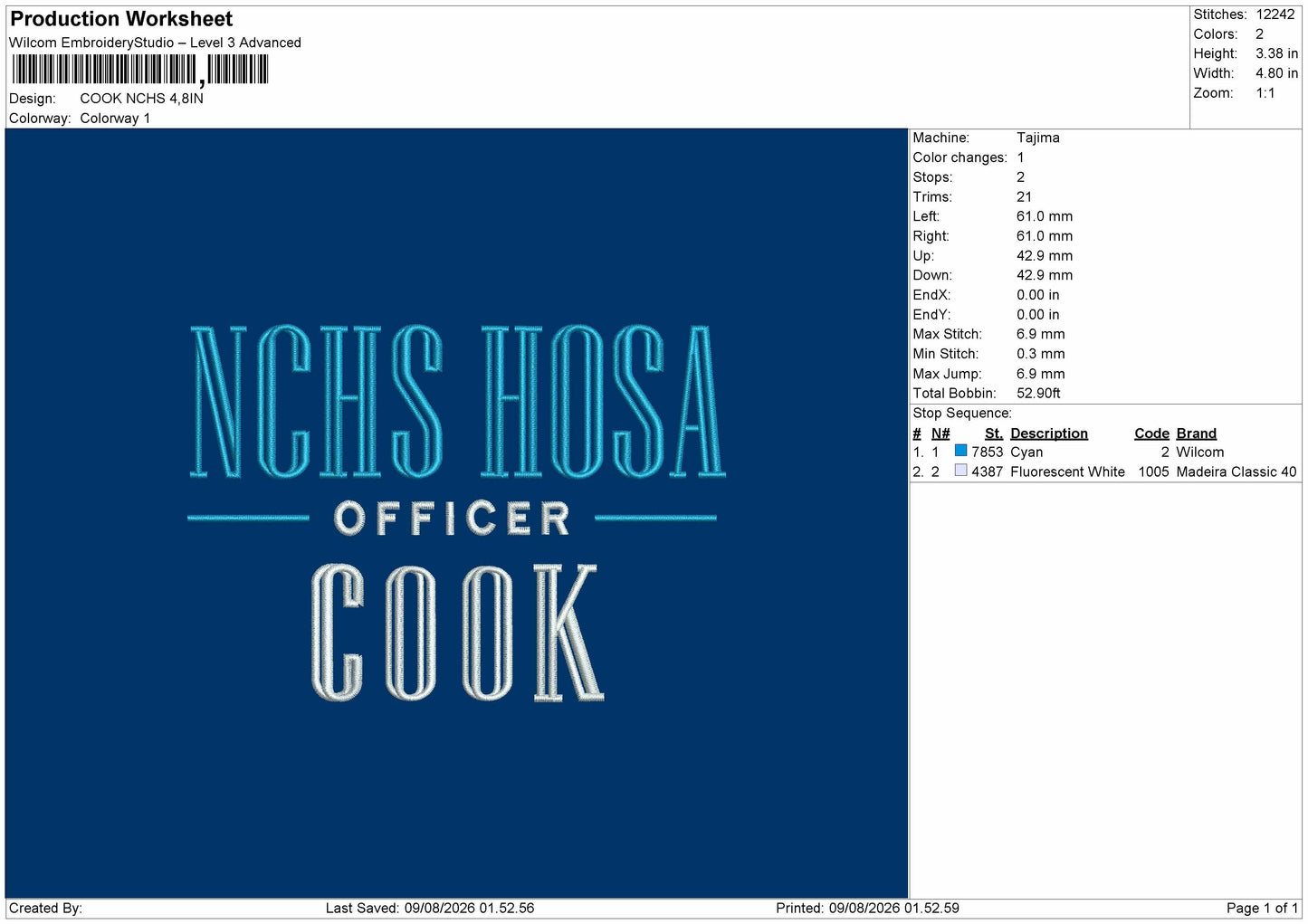Screen dimensions: 1308x924
Task: Click 'Wilcom EmbroideryStudio – Level 3 Advanced' text
Action: tap(155, 43)
